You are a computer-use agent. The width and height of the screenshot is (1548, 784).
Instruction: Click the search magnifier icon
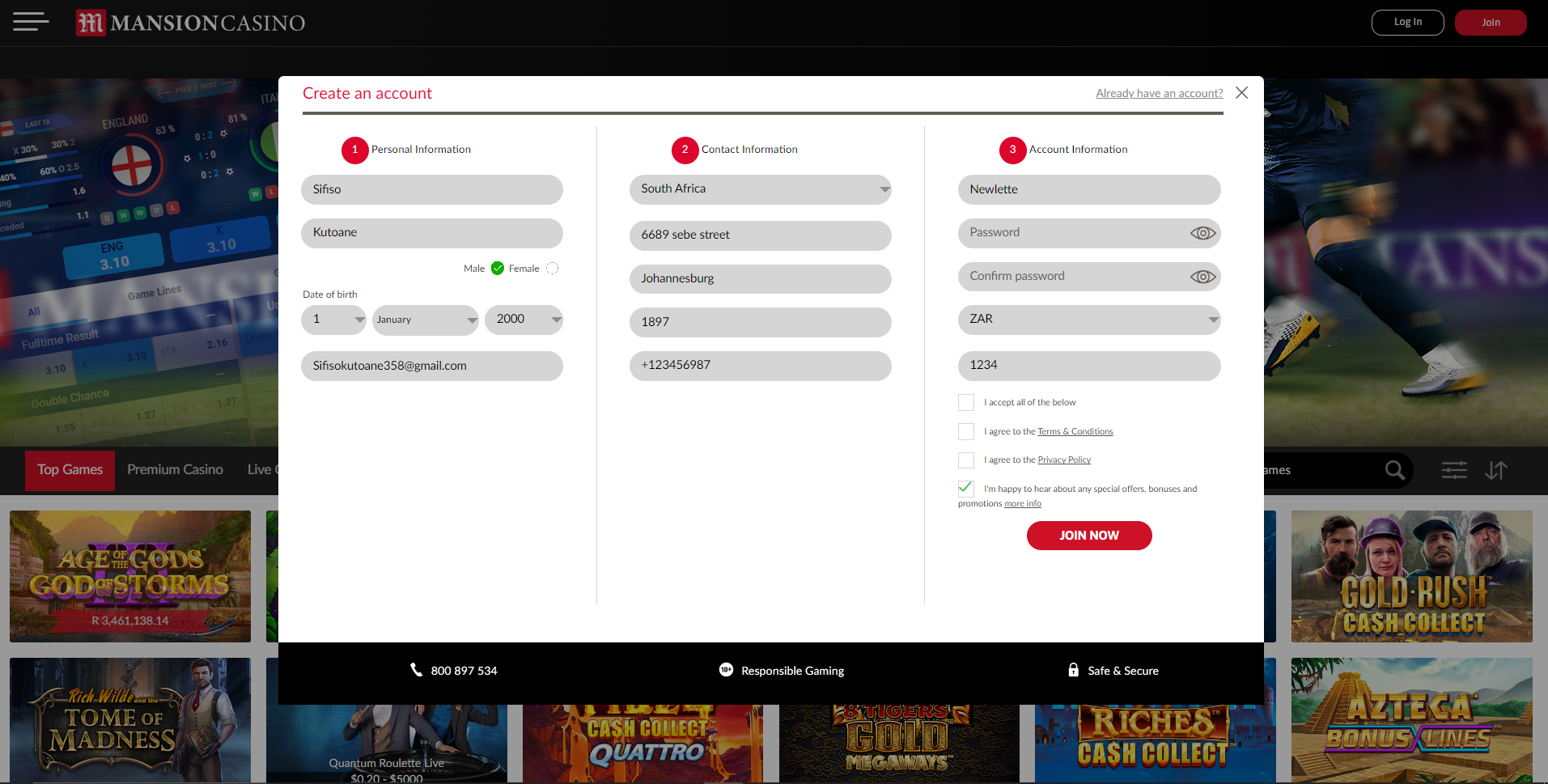click(x=1394, y=470)
